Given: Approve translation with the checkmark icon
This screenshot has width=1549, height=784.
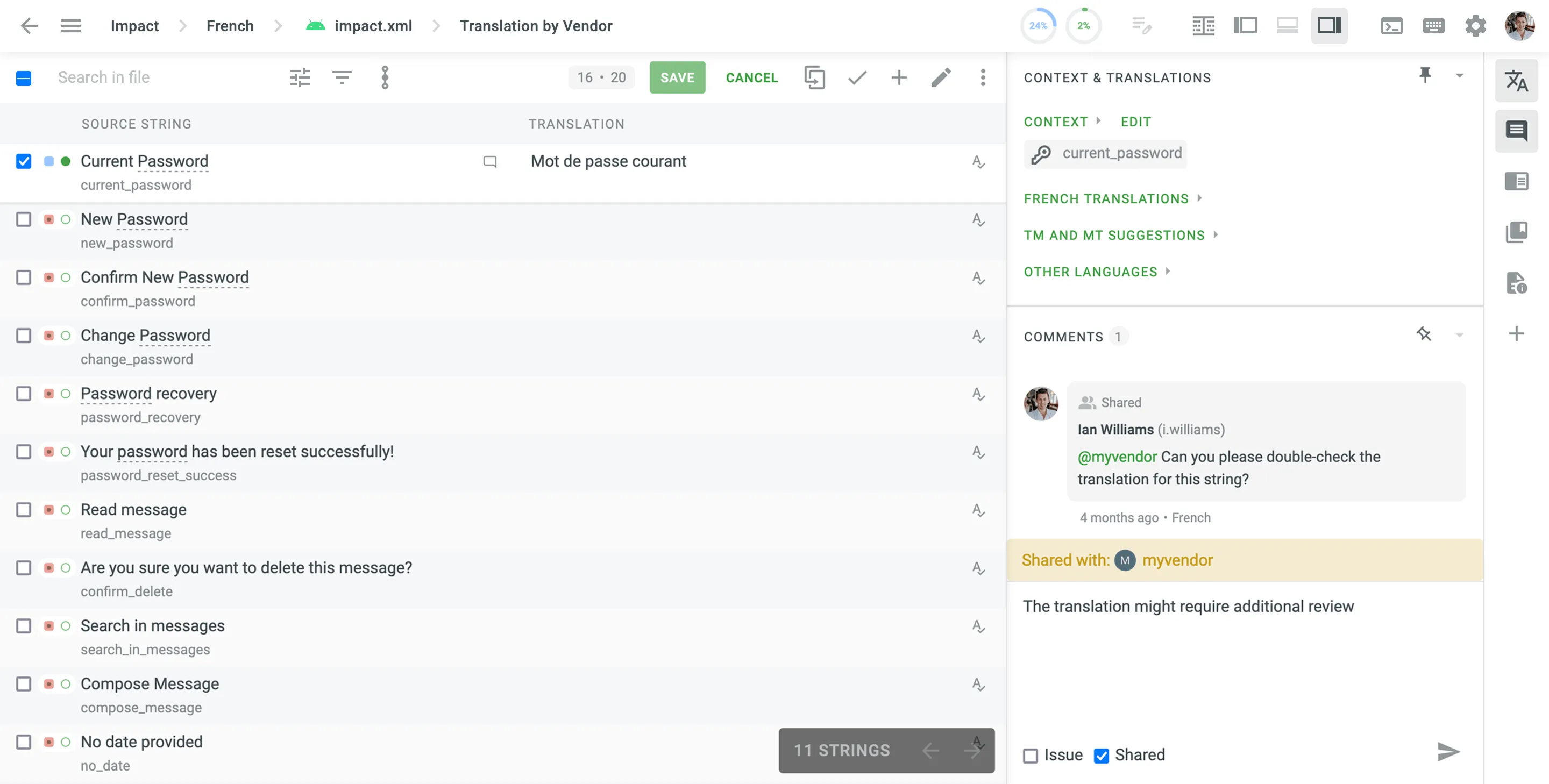Looking at the screenshot, I should click(x=857, y=77).
